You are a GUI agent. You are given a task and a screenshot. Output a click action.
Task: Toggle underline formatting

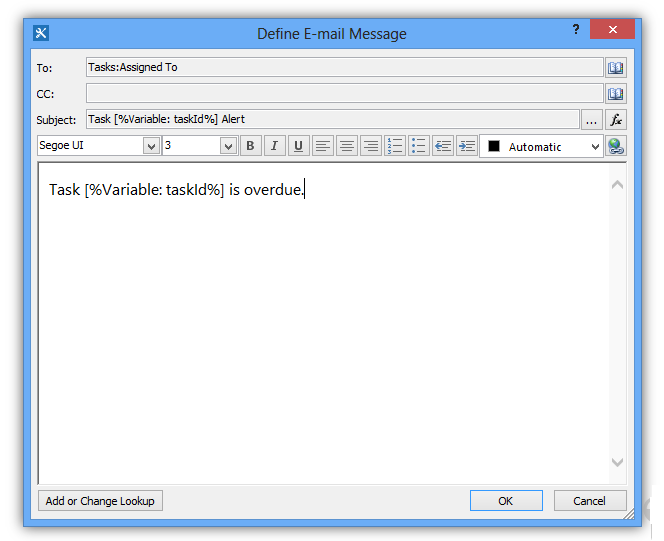(298, 146)
